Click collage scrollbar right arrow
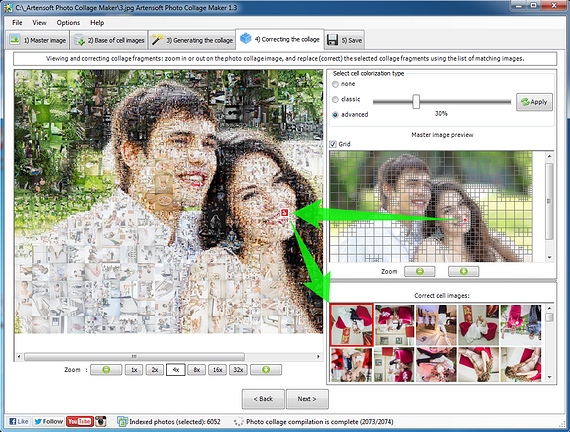570x432 pixels. click(318, 356)
